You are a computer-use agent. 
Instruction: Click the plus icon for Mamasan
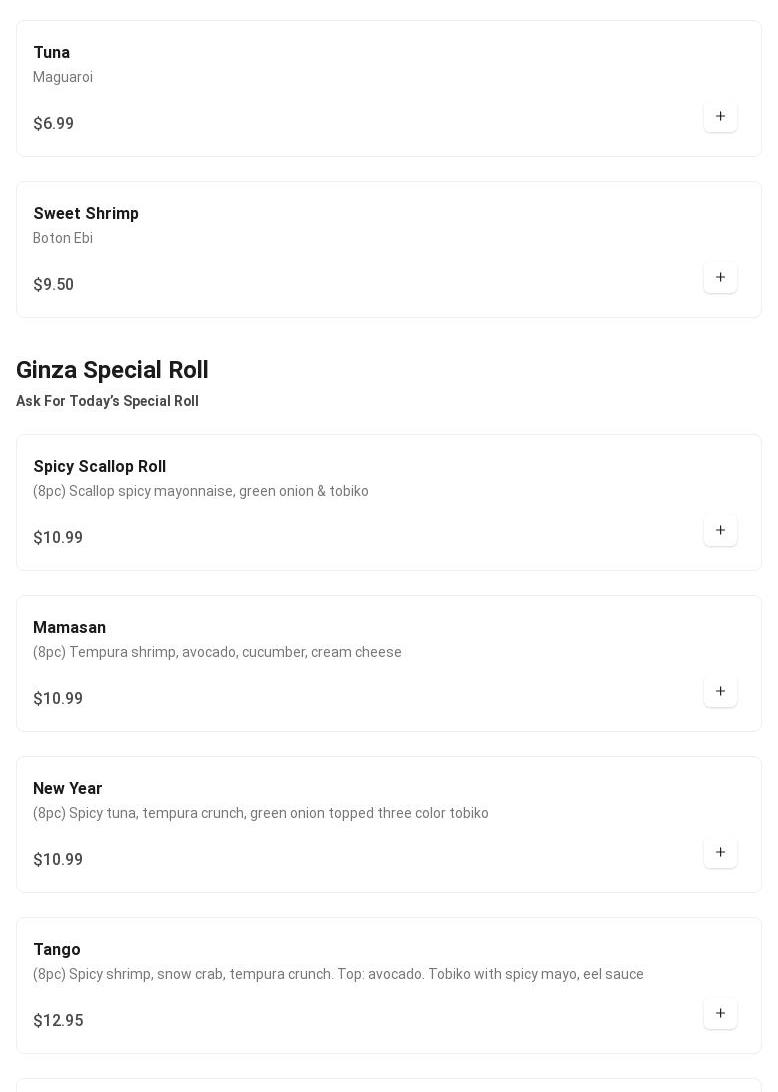(x=720, y=692)
